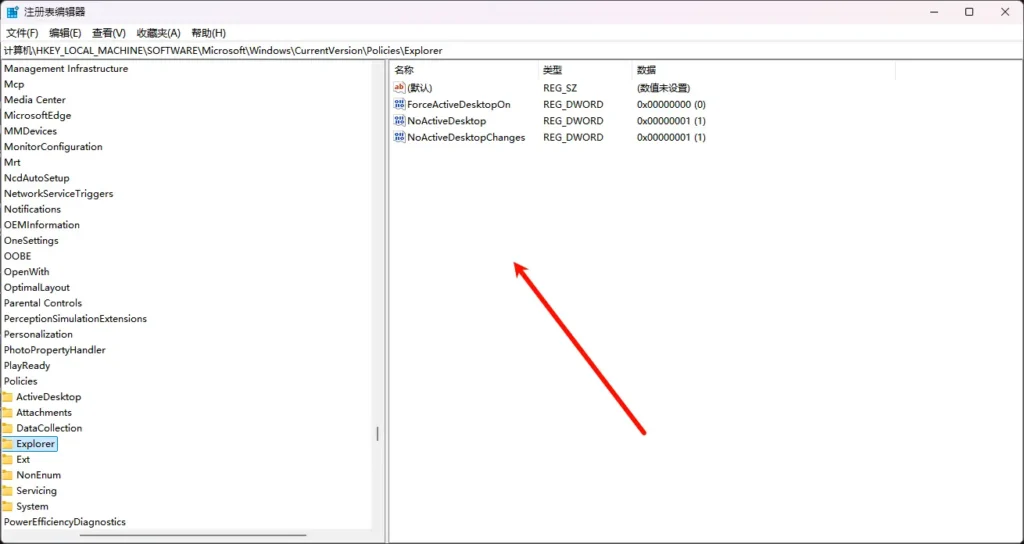
Task: Click the Explorer folder icon
Action: coord(7,444)
